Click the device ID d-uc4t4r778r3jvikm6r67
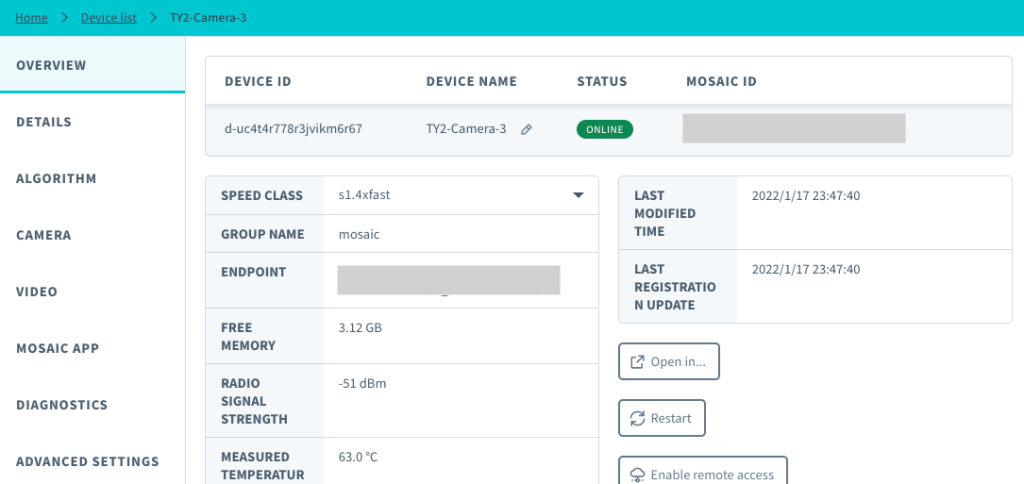1024x484 pixels. coord(293,129)
